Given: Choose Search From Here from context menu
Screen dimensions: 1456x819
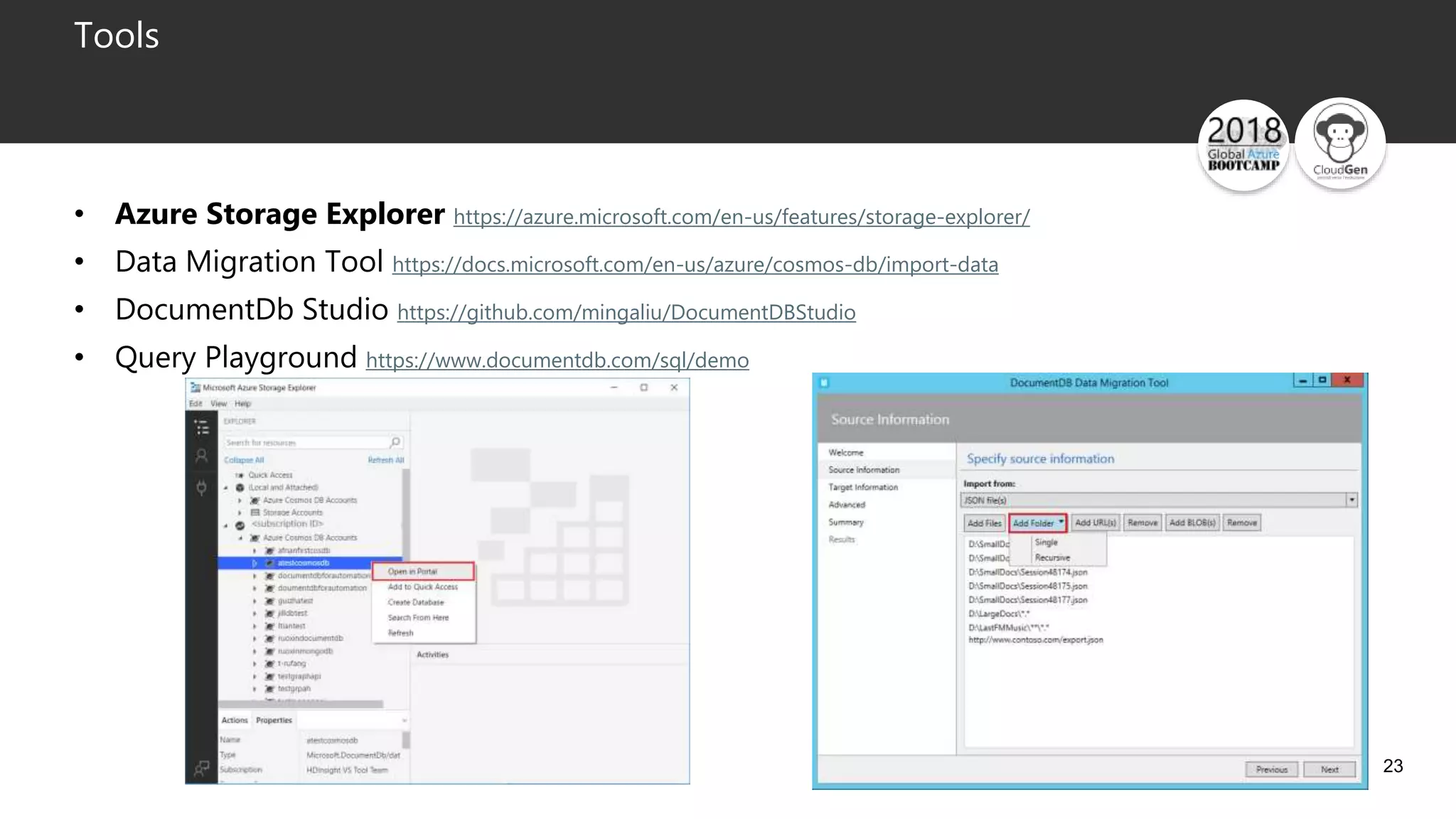Looking at the screenshot, I should [418, 617].
